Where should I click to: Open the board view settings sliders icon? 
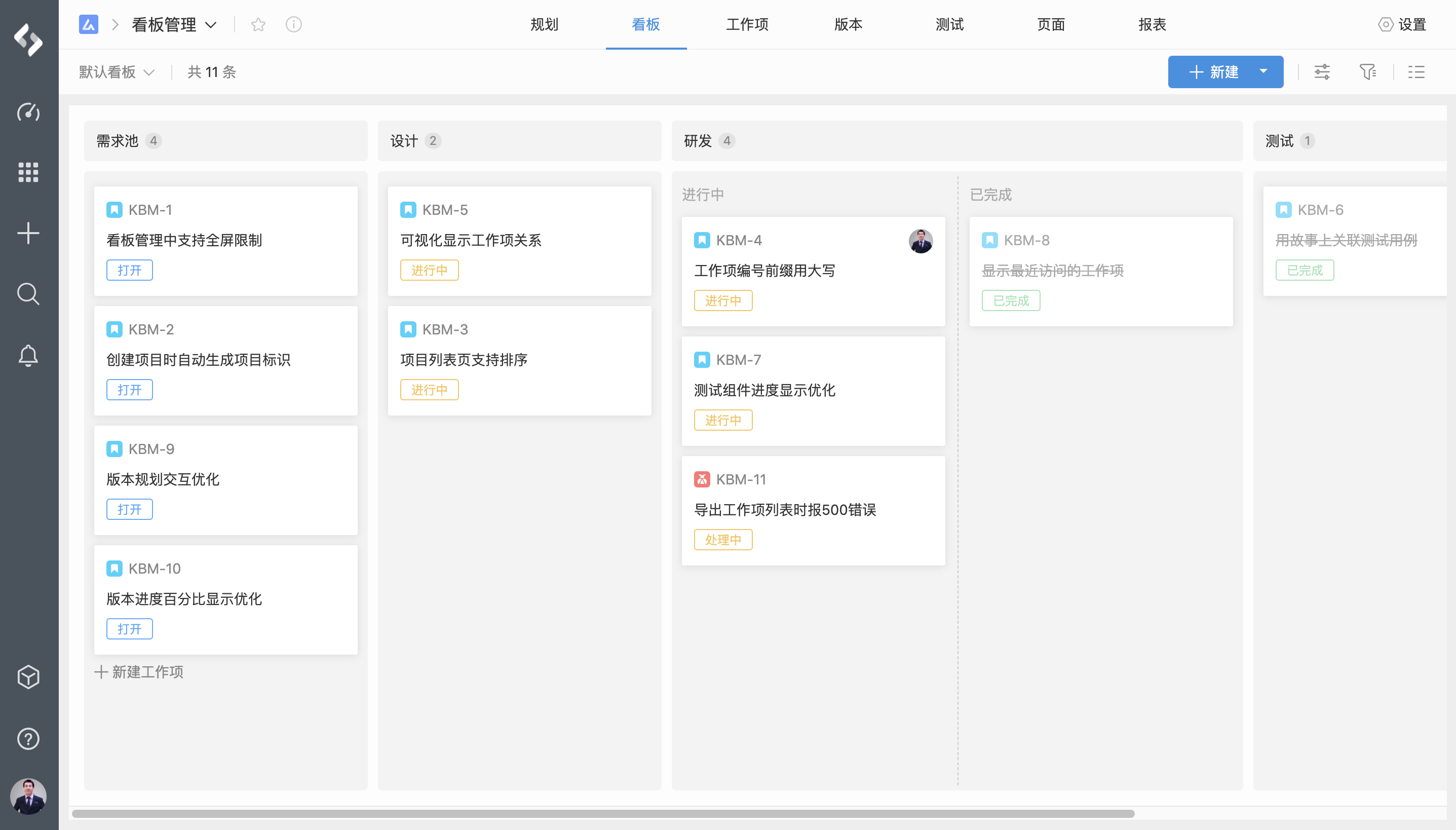coord(1322,72)
